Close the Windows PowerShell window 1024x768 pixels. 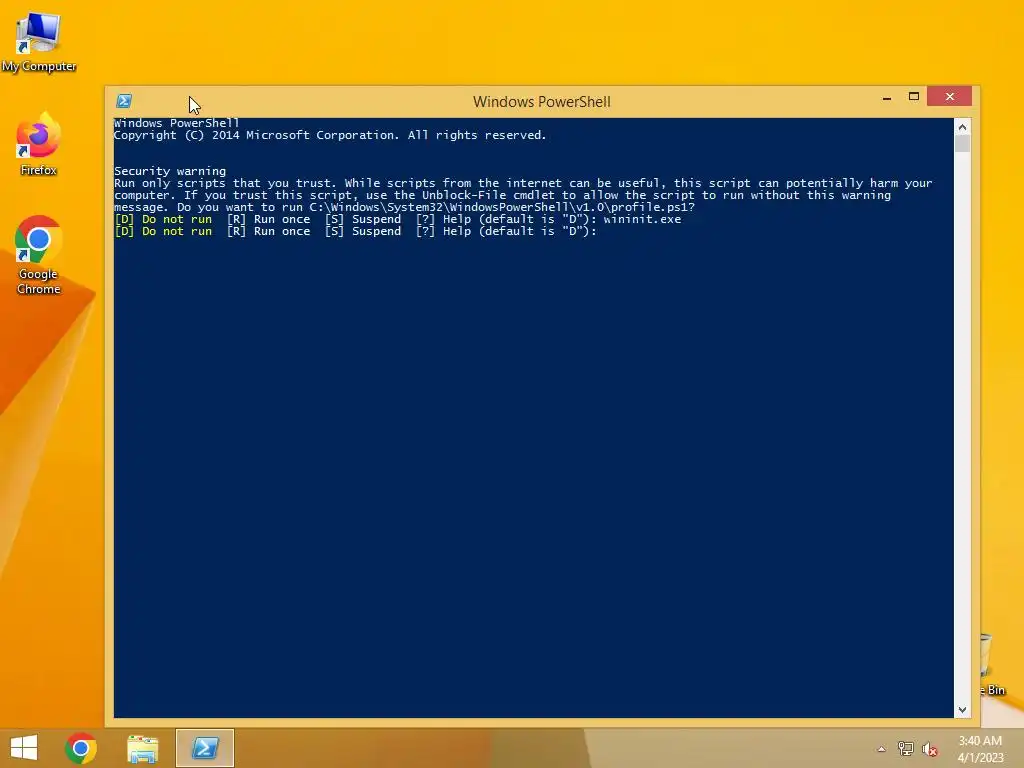coord(950,97)
